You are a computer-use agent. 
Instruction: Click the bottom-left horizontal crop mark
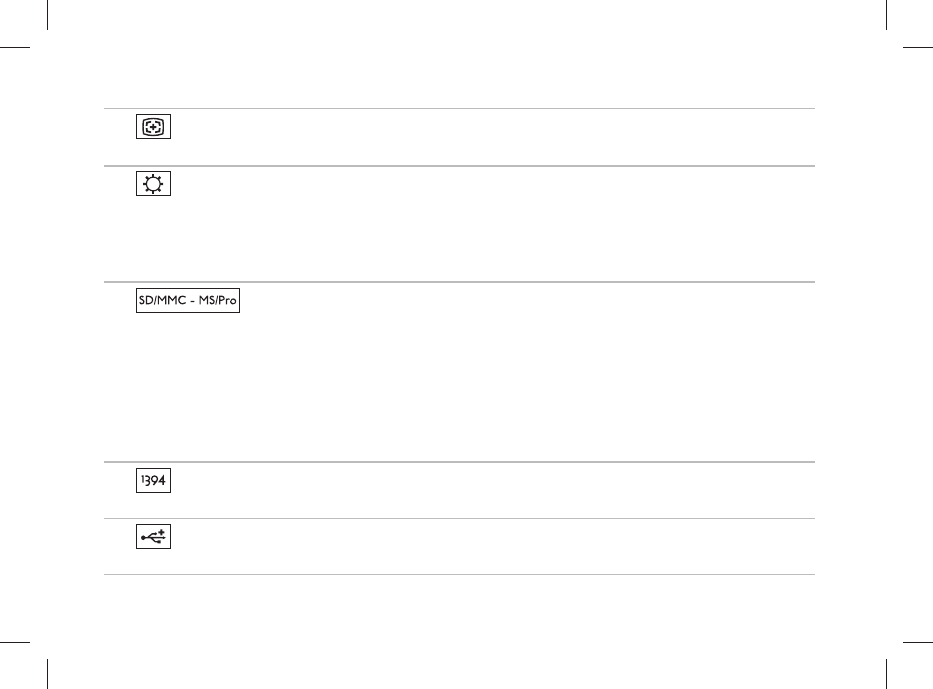point(15,642)
